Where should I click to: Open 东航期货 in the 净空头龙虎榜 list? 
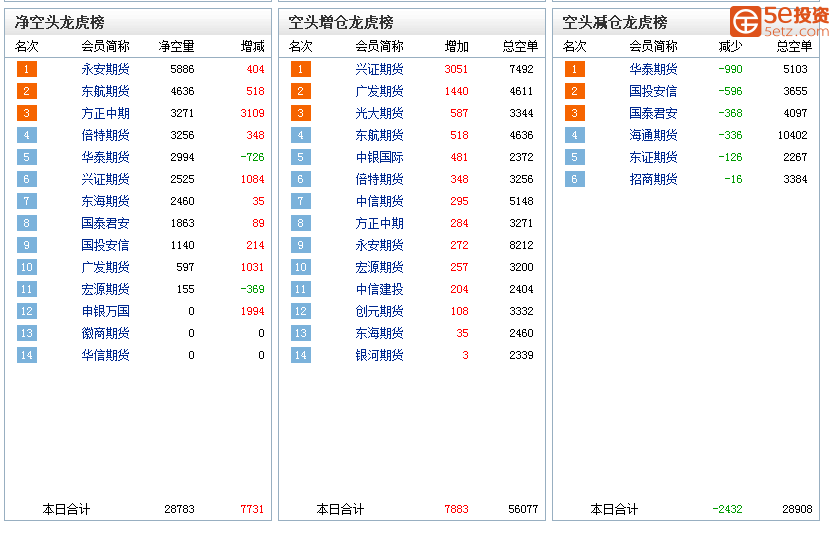tap(105, 91)
